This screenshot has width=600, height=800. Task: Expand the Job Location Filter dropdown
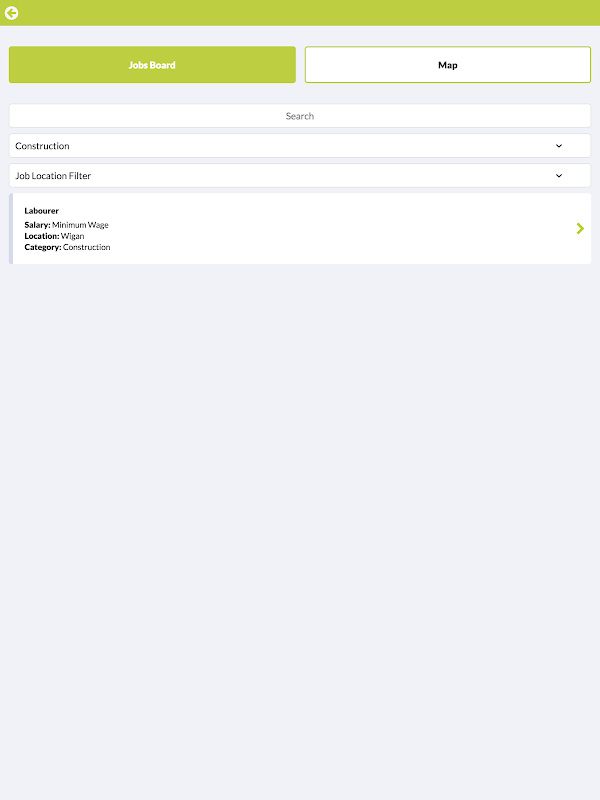[x=280, y=176]
